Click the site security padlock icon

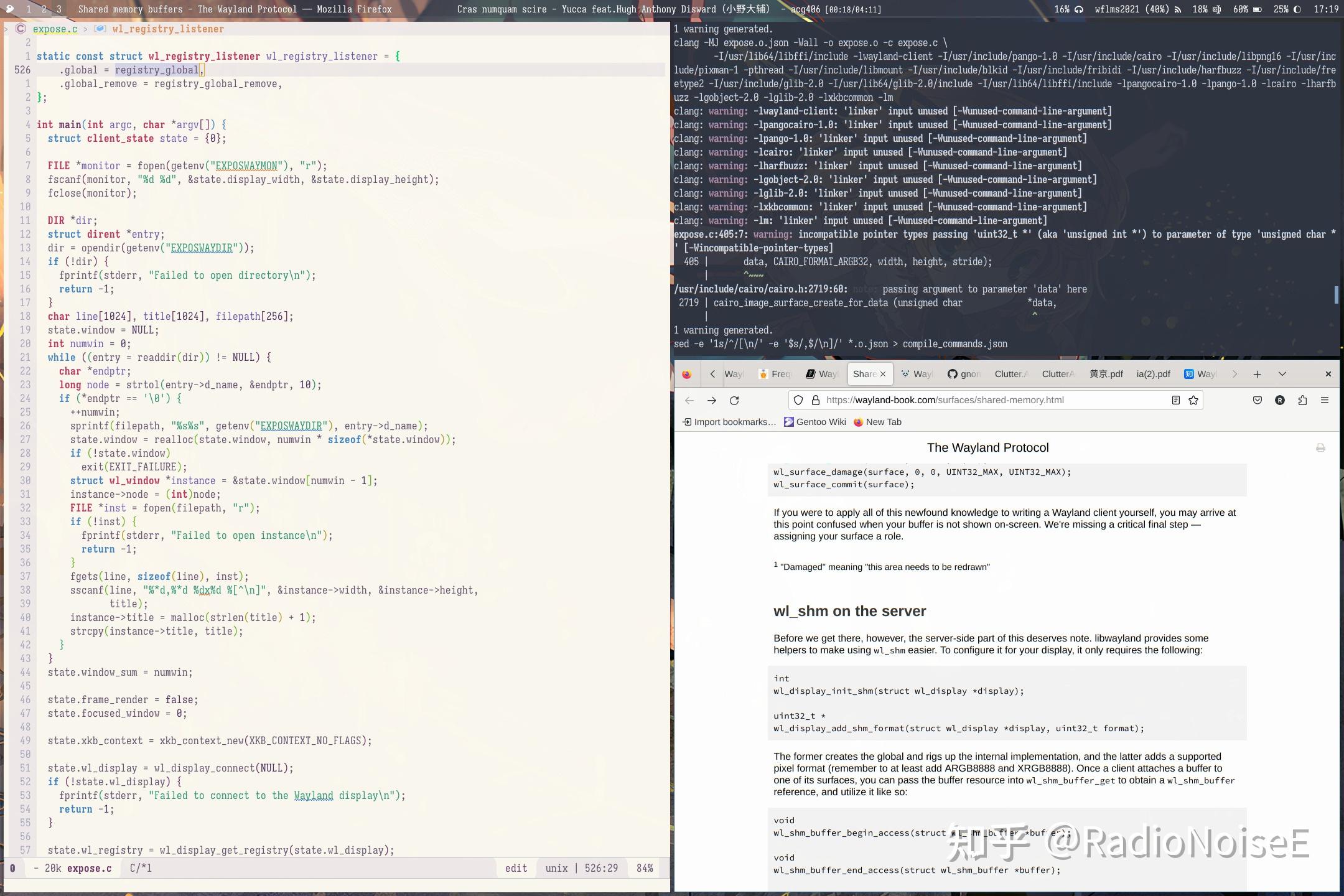pyautogui.click(x=814, y=401)
